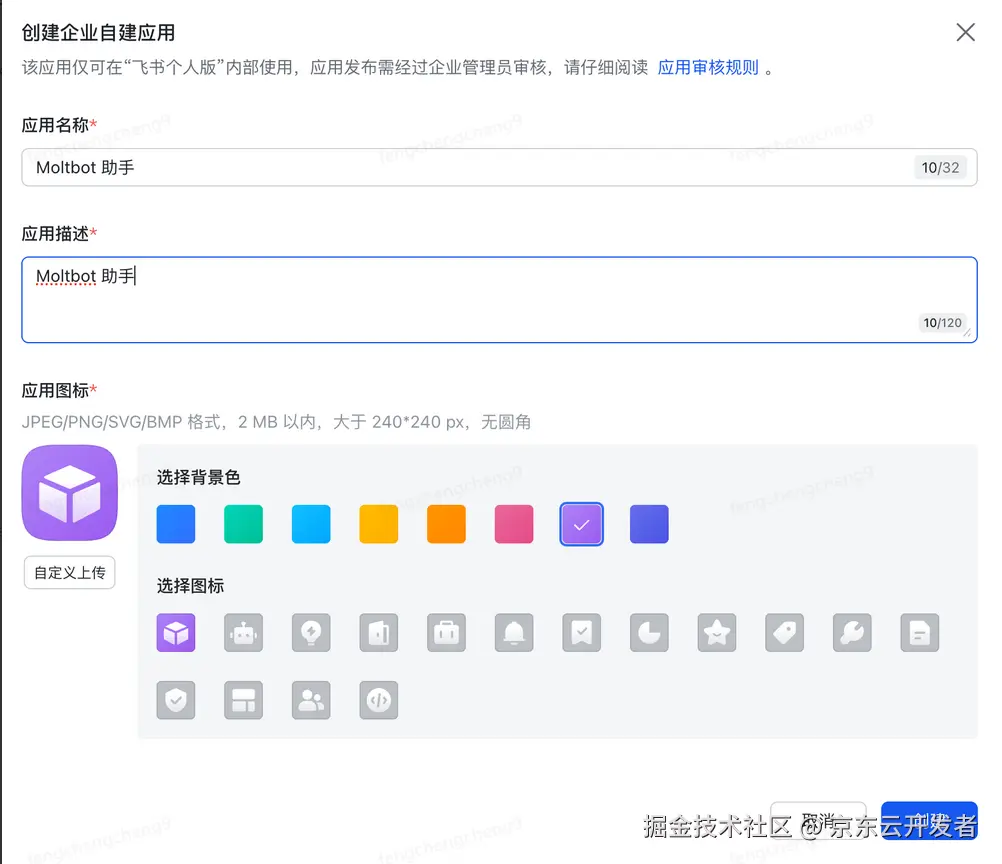Click the 应用描述 description text field
This screenshot has height=864, width=1002.
[499, 298]
